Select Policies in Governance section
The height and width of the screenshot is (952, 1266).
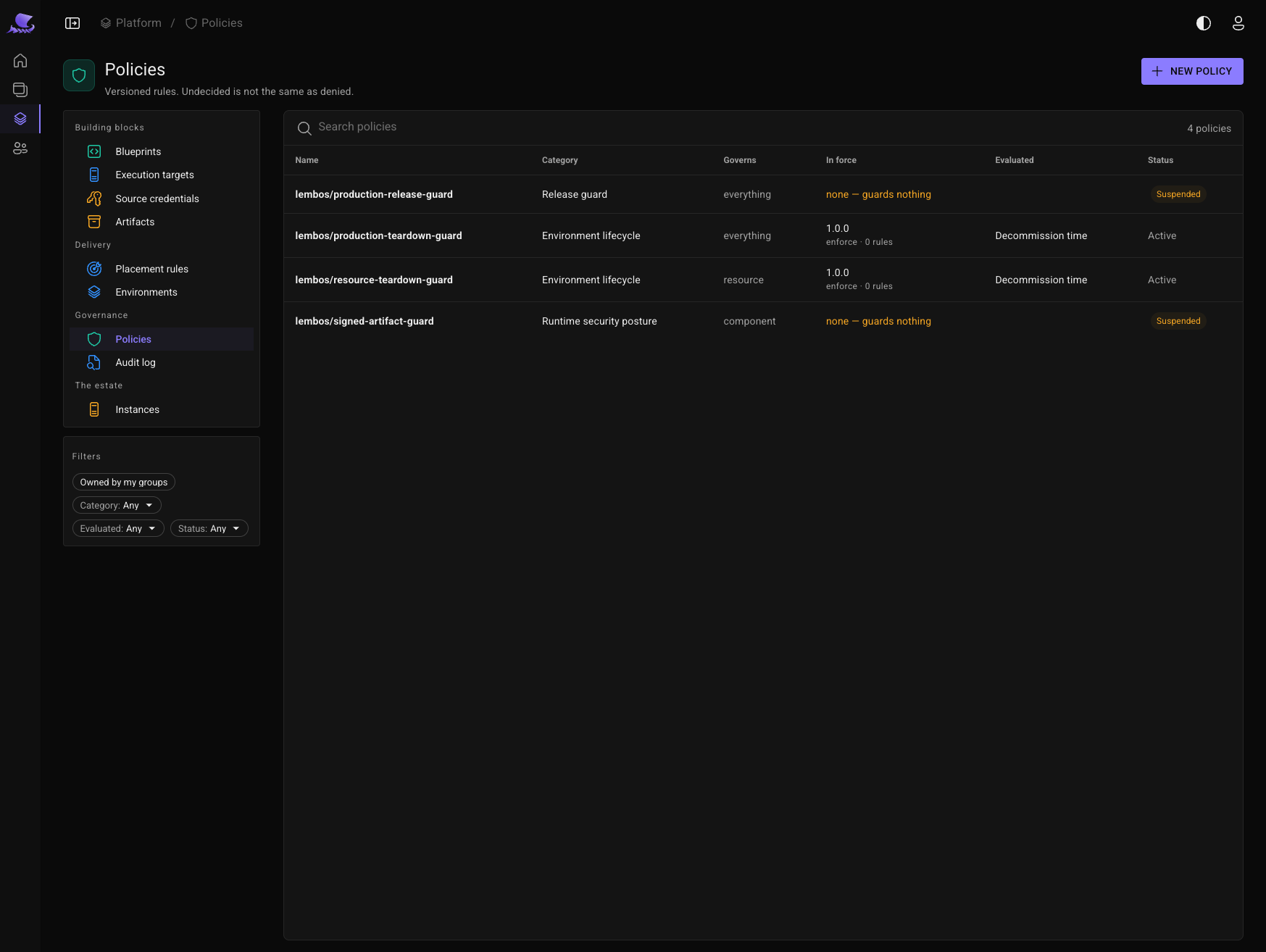(x=162, y=339)
